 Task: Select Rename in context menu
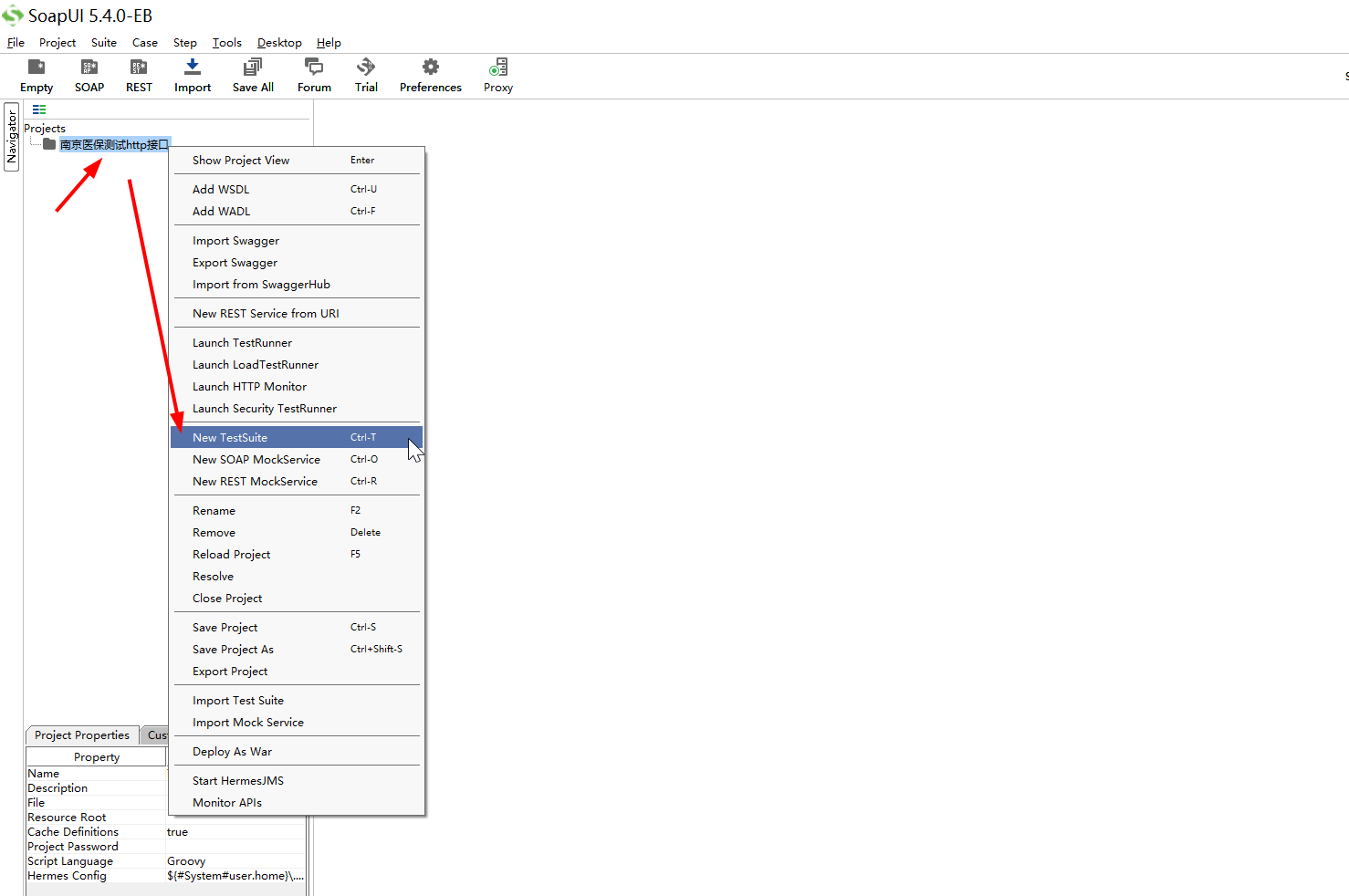297,510
